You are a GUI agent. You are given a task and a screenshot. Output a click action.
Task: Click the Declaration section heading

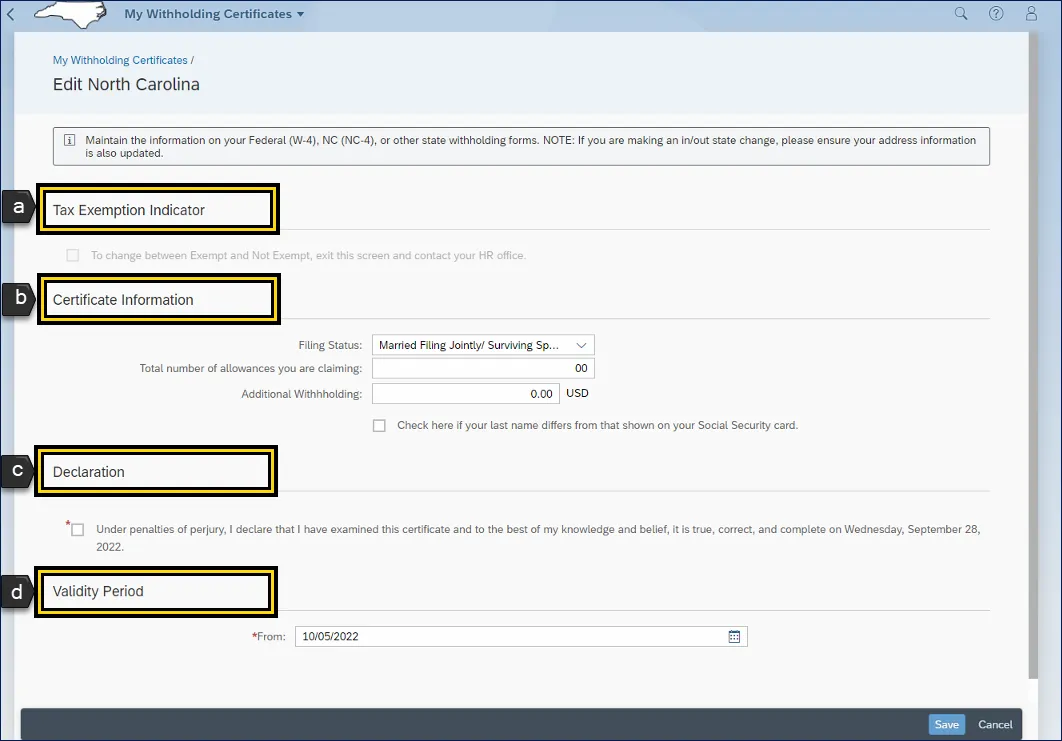(89, 472)
